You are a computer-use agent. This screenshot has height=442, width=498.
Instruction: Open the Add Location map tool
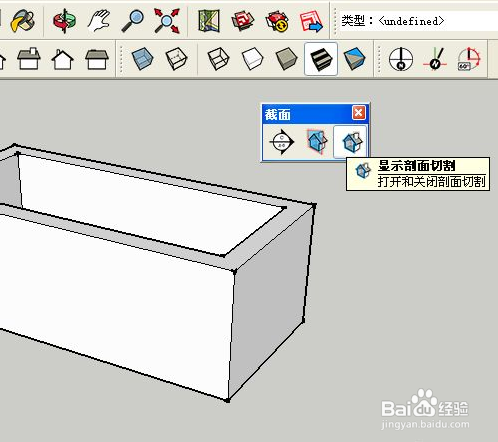point(209,21)
